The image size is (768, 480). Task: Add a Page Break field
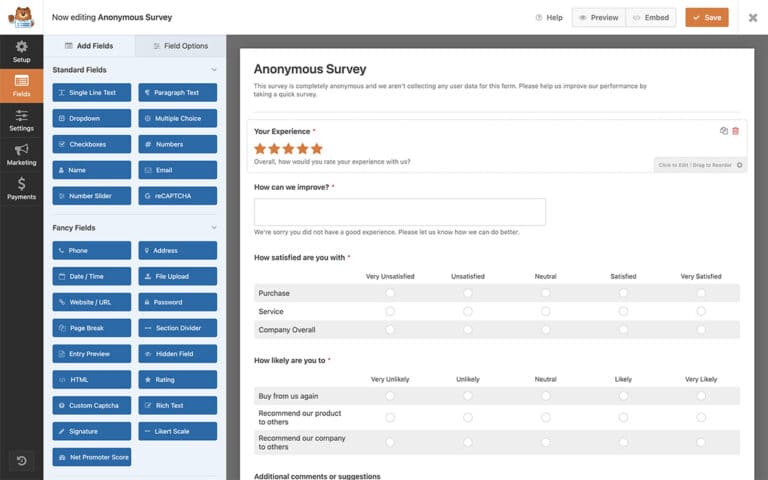coord(92,328)
